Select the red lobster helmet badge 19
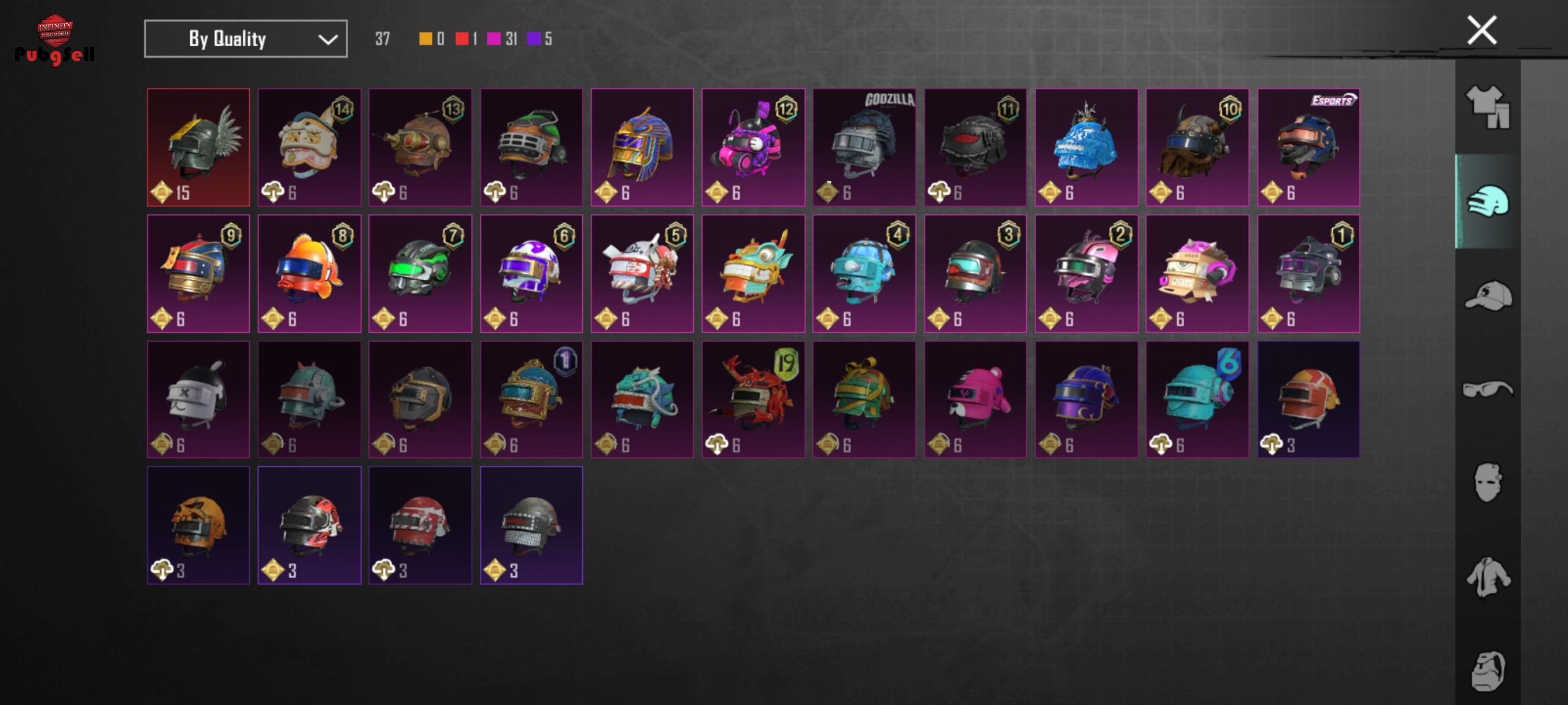The width and height of the screenshot is (1568, 705). pos(753,400)
